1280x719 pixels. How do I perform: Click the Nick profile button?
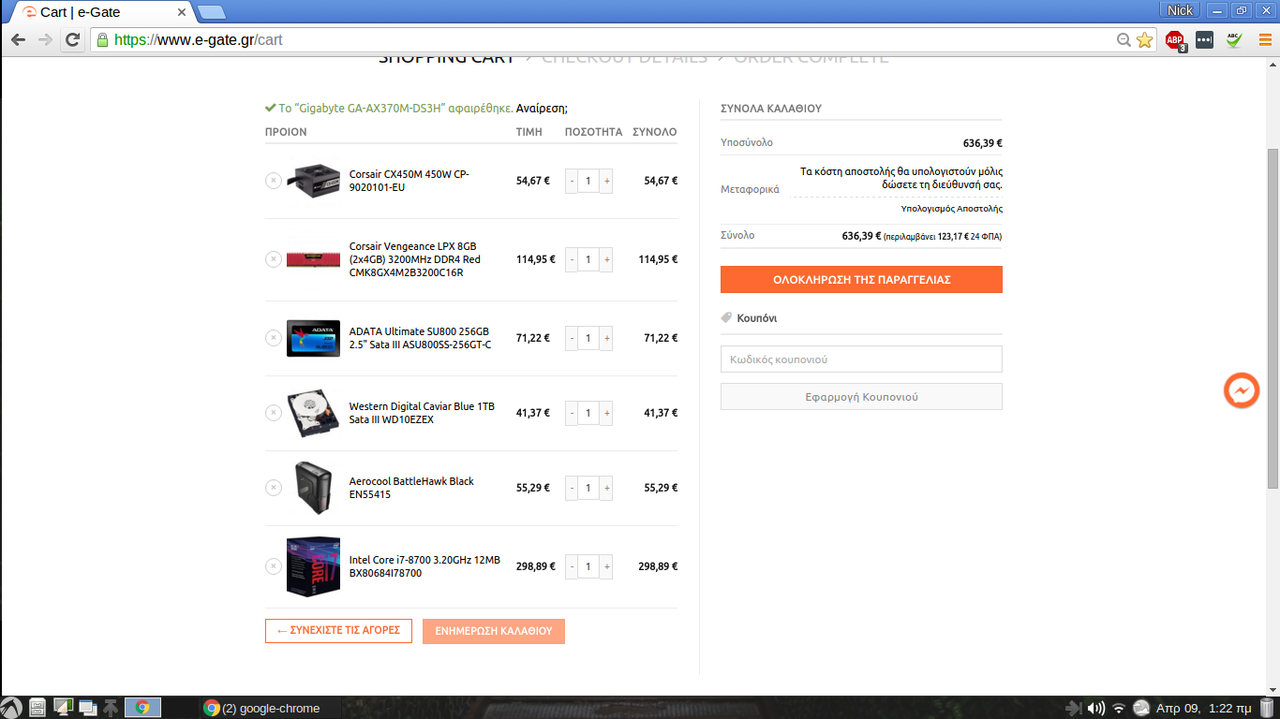pyautogui.click(x=1180, y=10)
